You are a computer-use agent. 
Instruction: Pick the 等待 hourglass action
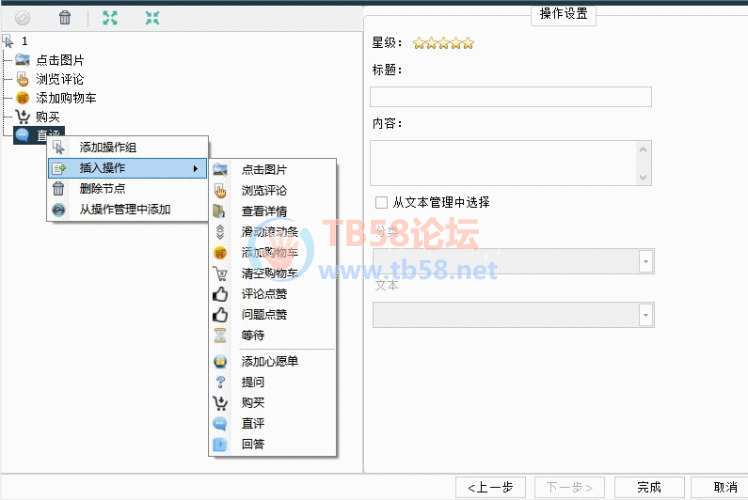click(253, 336)
